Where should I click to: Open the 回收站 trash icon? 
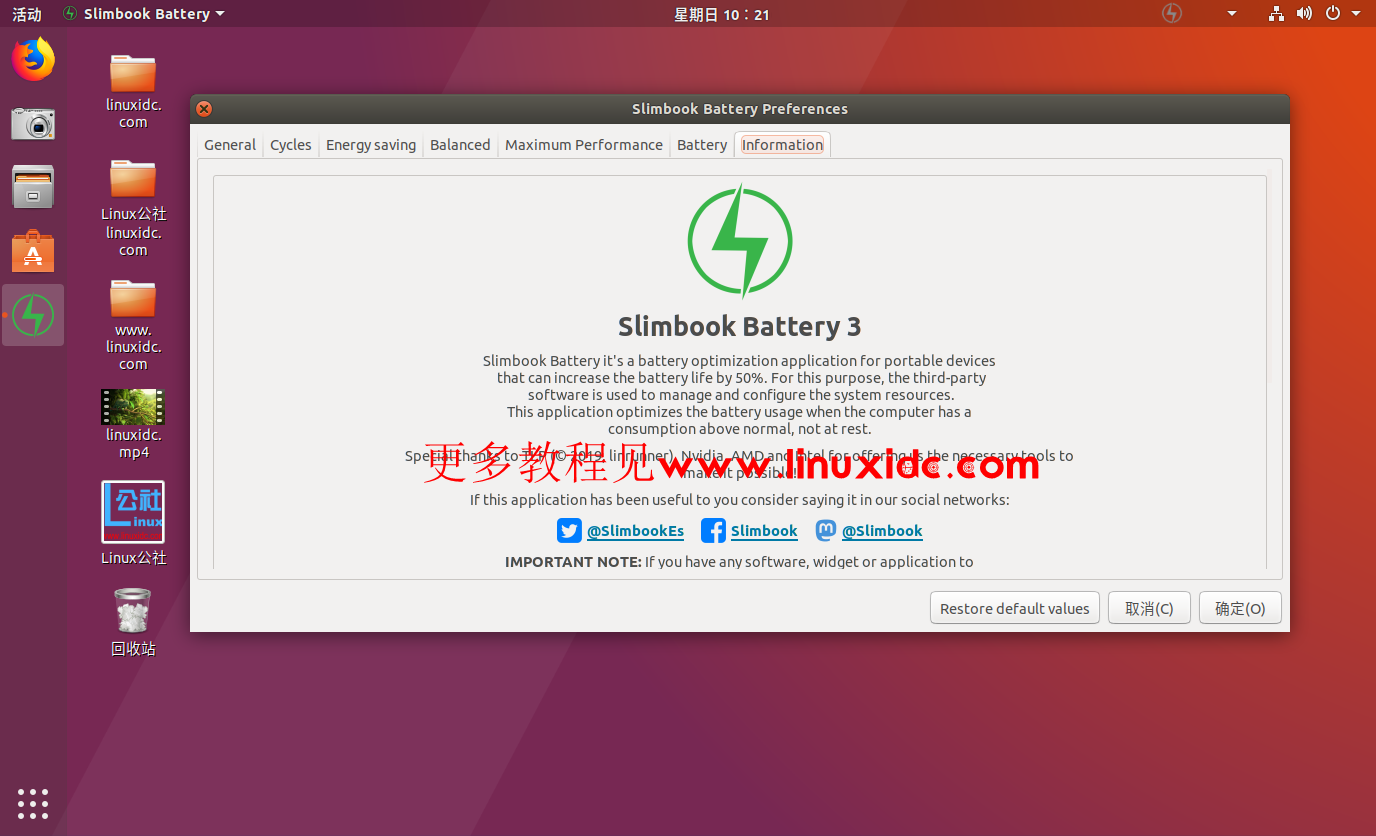pos(133,622)
